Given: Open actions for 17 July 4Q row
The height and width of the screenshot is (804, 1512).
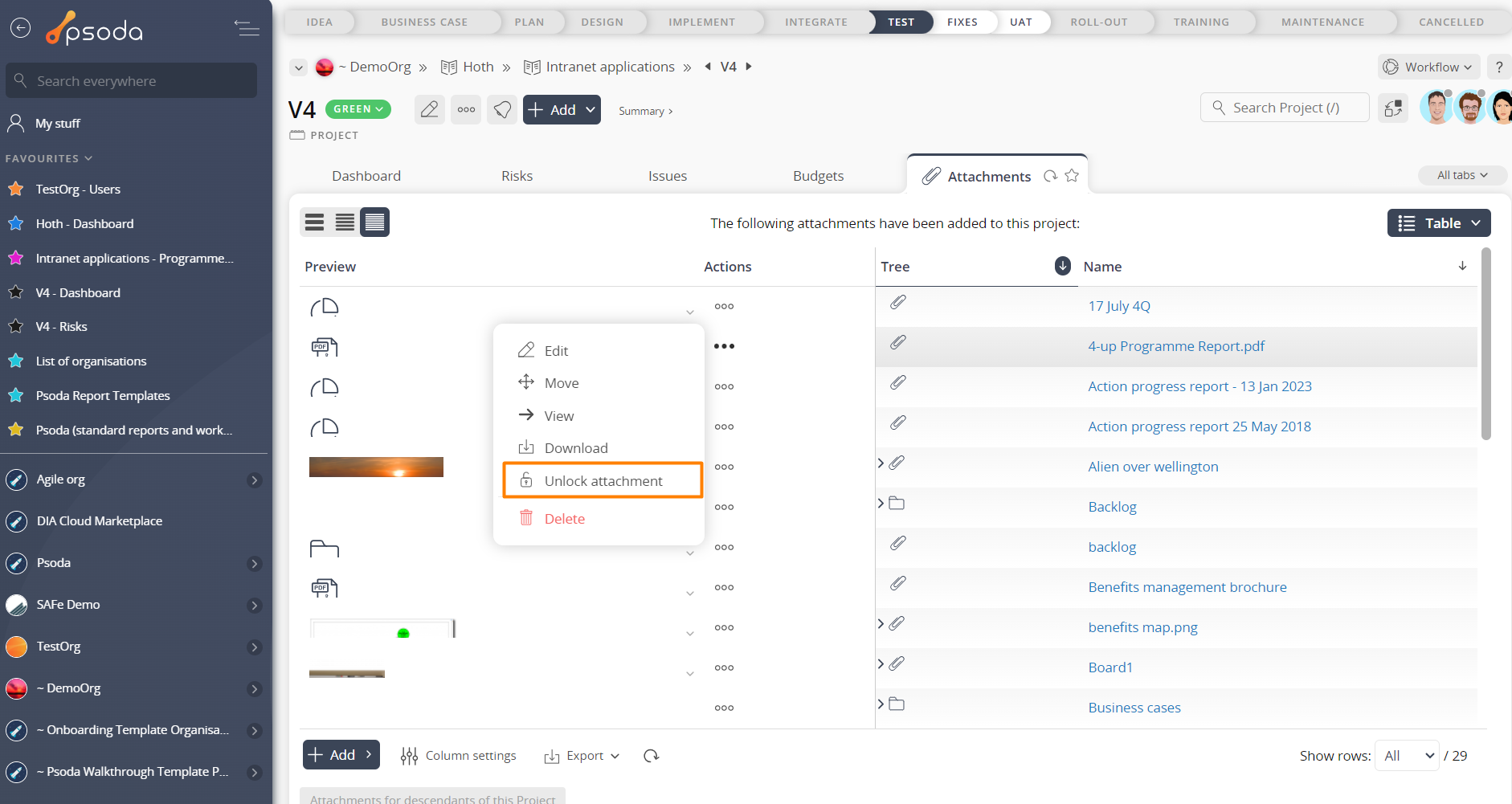Looking at the screenshot, I should (x=724, y=306).
